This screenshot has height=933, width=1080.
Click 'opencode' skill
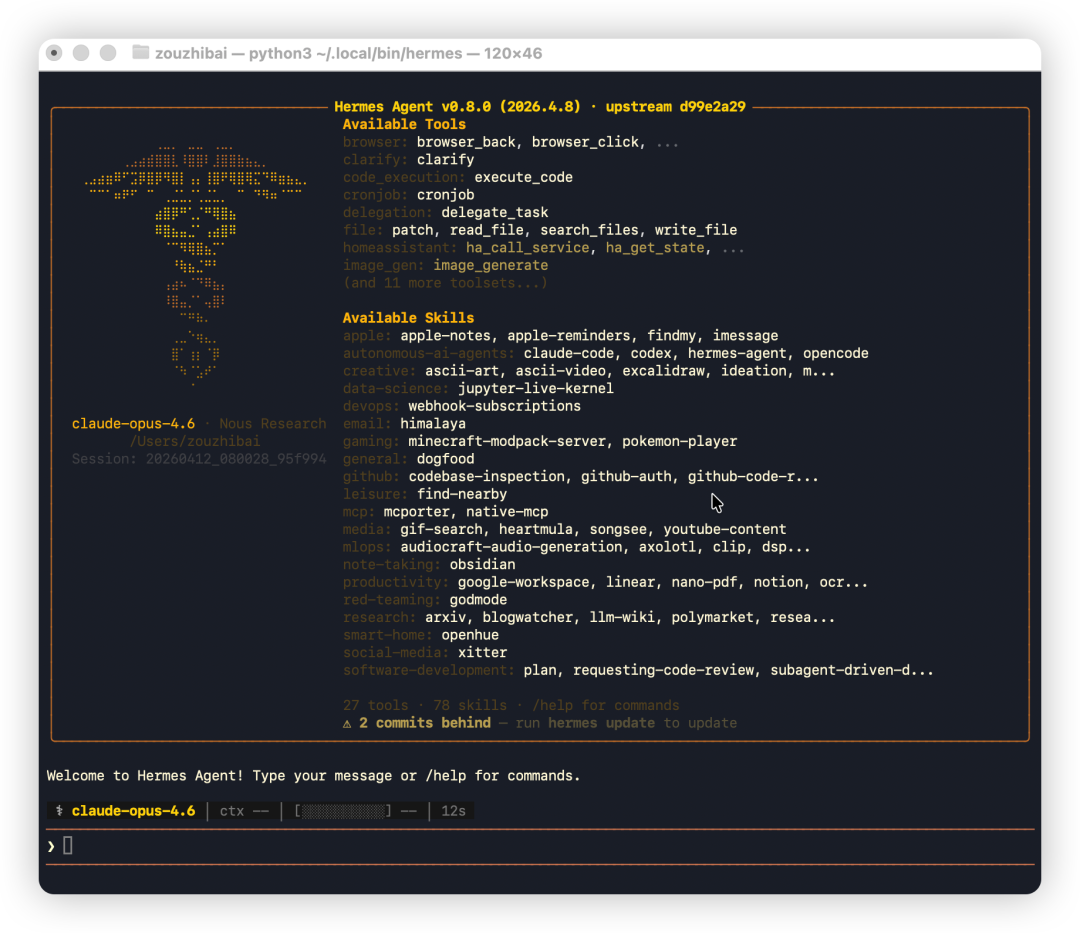835,353
